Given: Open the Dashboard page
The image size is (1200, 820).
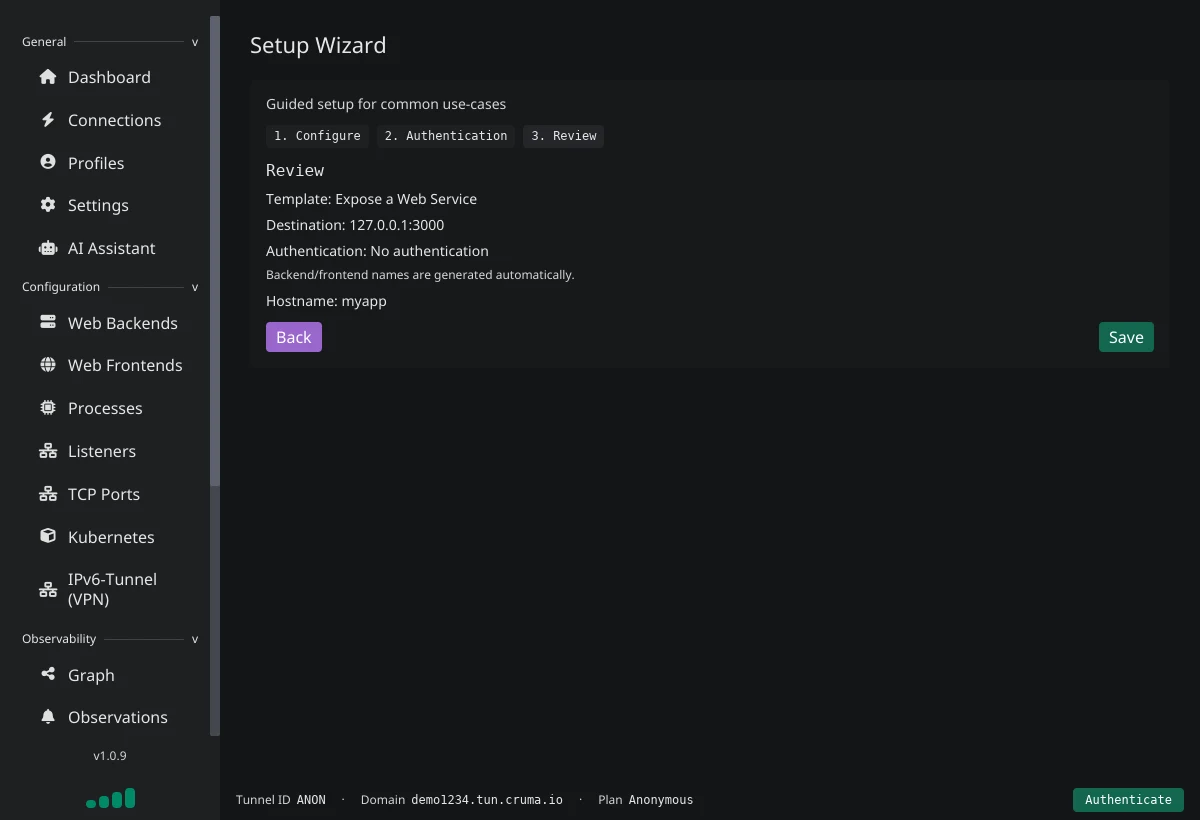Looking at the screenshot, I should pos(110,77).
